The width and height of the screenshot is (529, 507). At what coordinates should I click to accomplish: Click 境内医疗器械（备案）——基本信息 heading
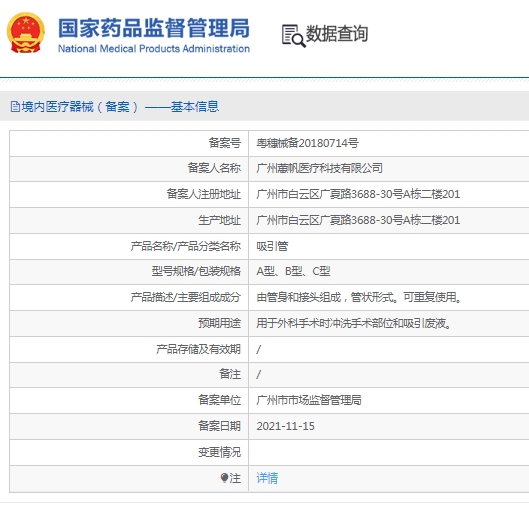coord(120,107)
